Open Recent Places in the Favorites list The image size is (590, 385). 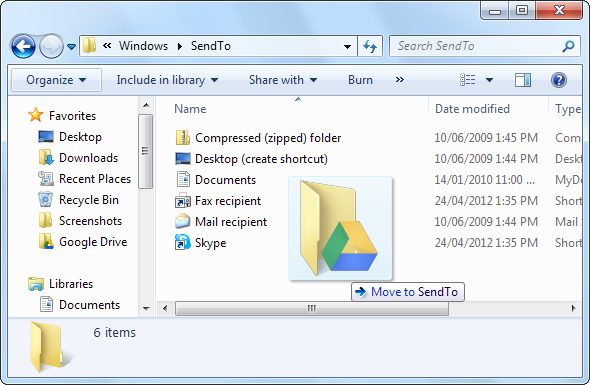(95, 179)
